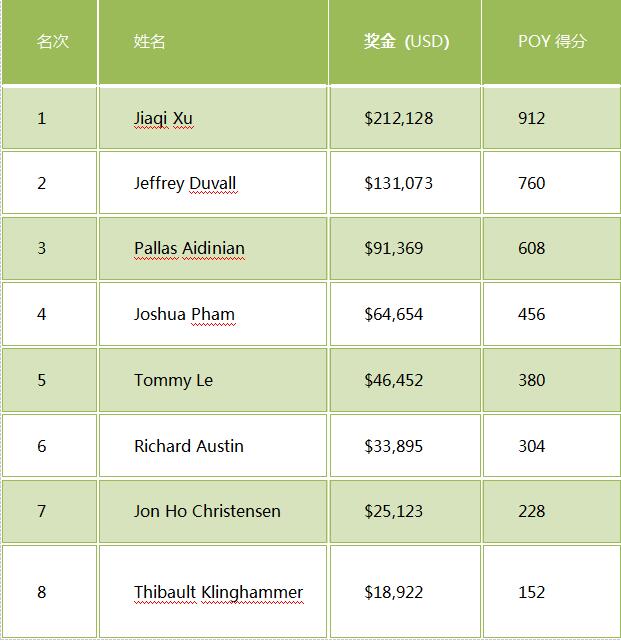Click the Jon Ho Christensen cell
Screen dimensions: 621x641
(x=213, y=511)
